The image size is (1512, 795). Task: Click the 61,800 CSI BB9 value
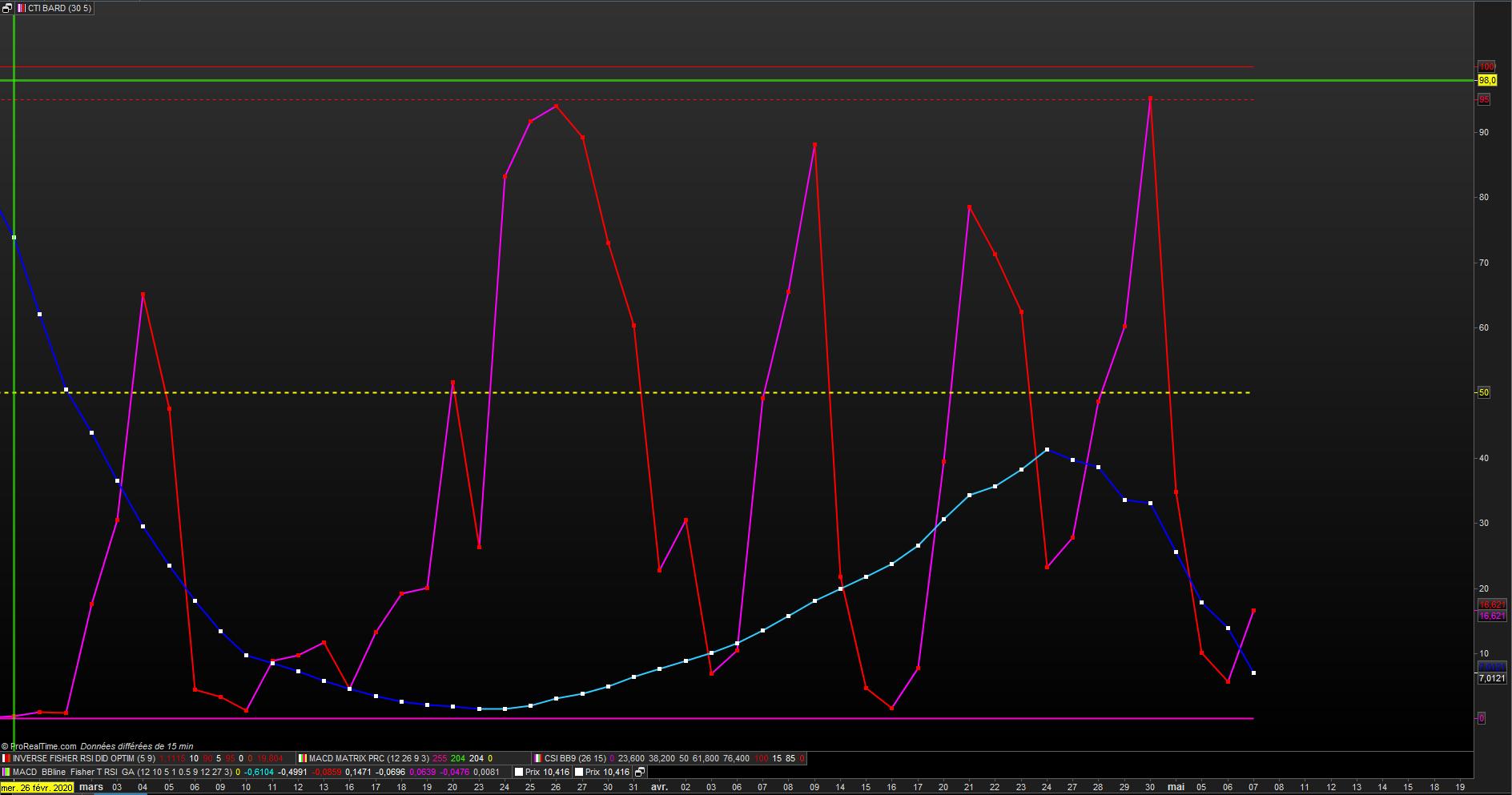point(705,758)
